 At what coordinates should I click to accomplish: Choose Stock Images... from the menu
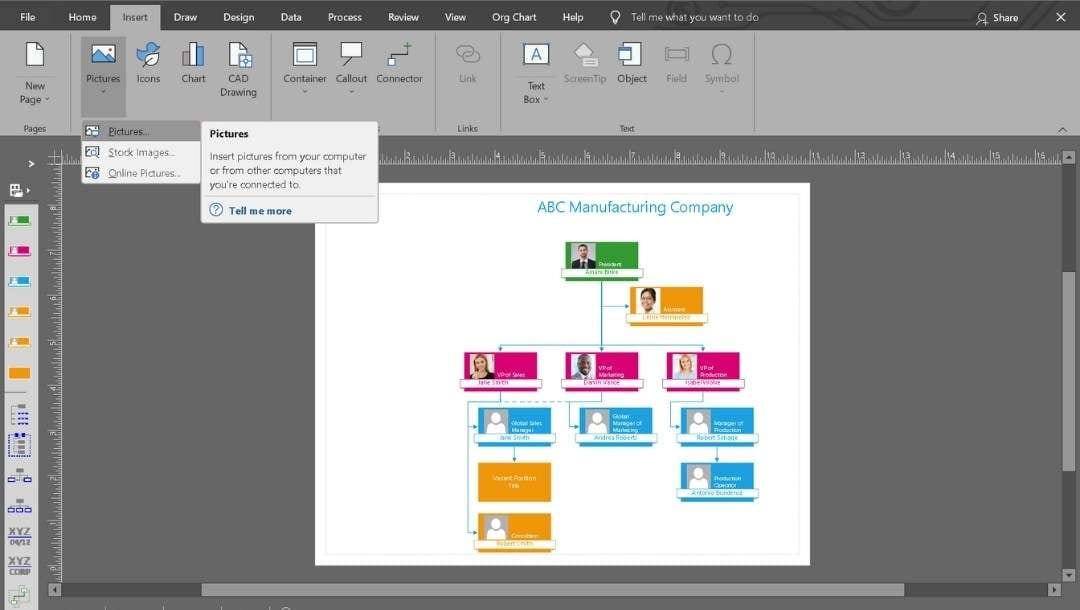point(141,152)
